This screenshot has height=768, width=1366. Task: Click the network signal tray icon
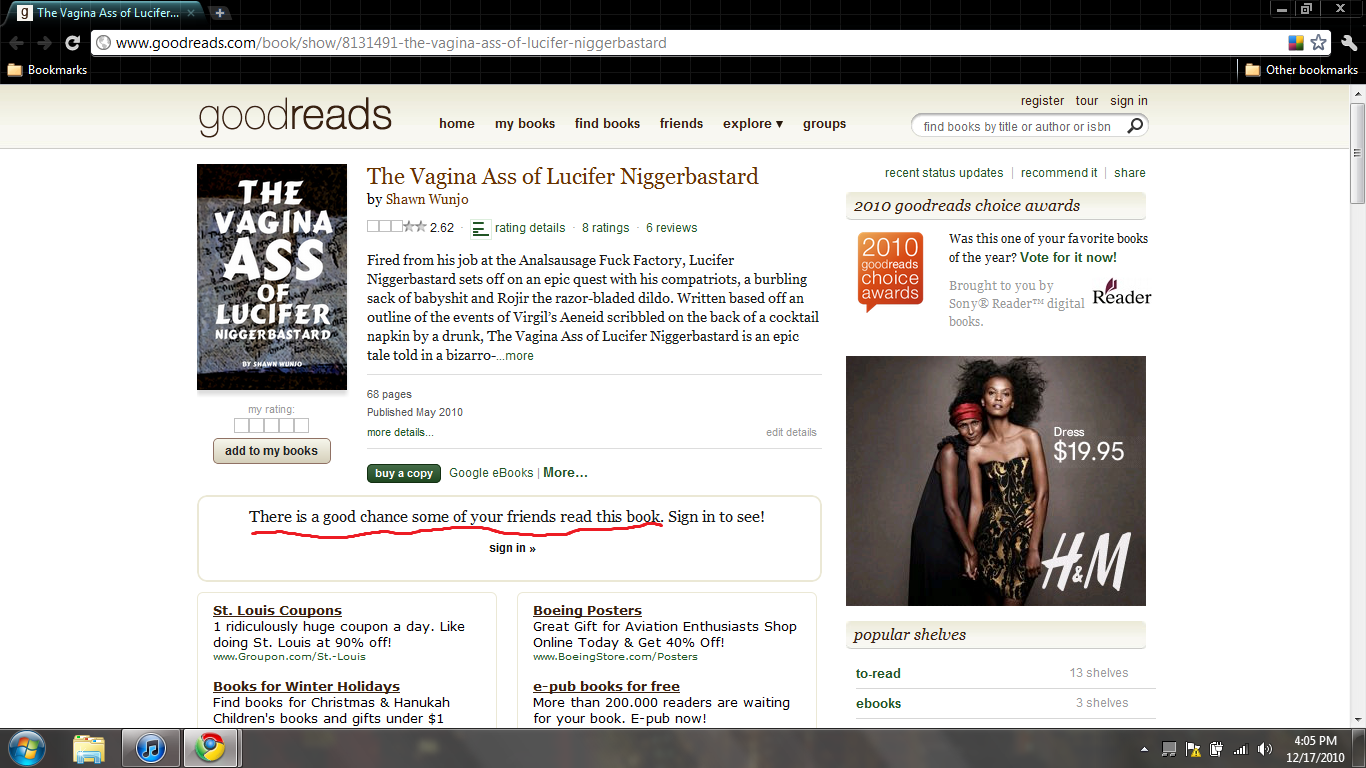(1241, 749)
